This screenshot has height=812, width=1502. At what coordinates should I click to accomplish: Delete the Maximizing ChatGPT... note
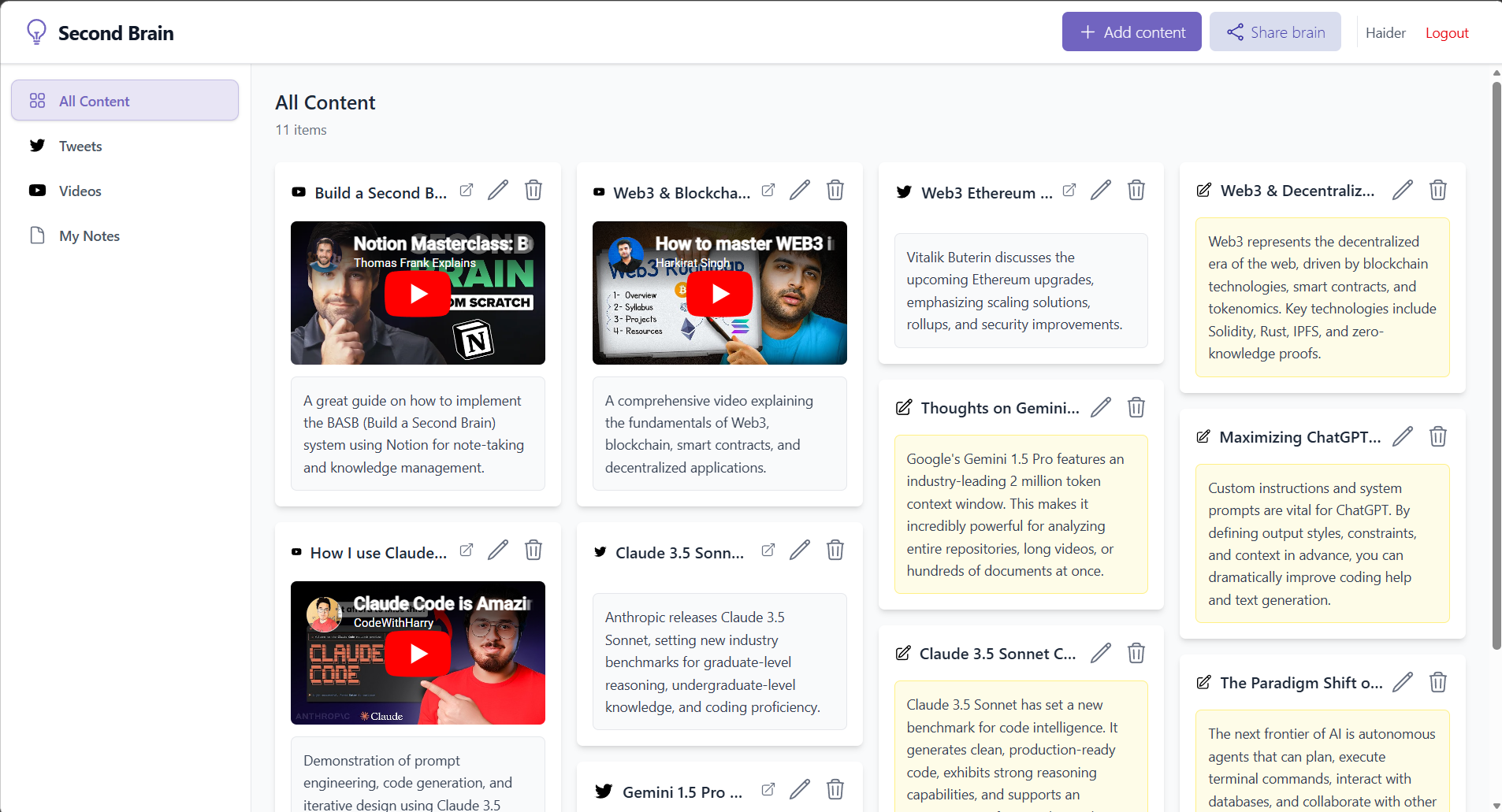coord(1438,436)
